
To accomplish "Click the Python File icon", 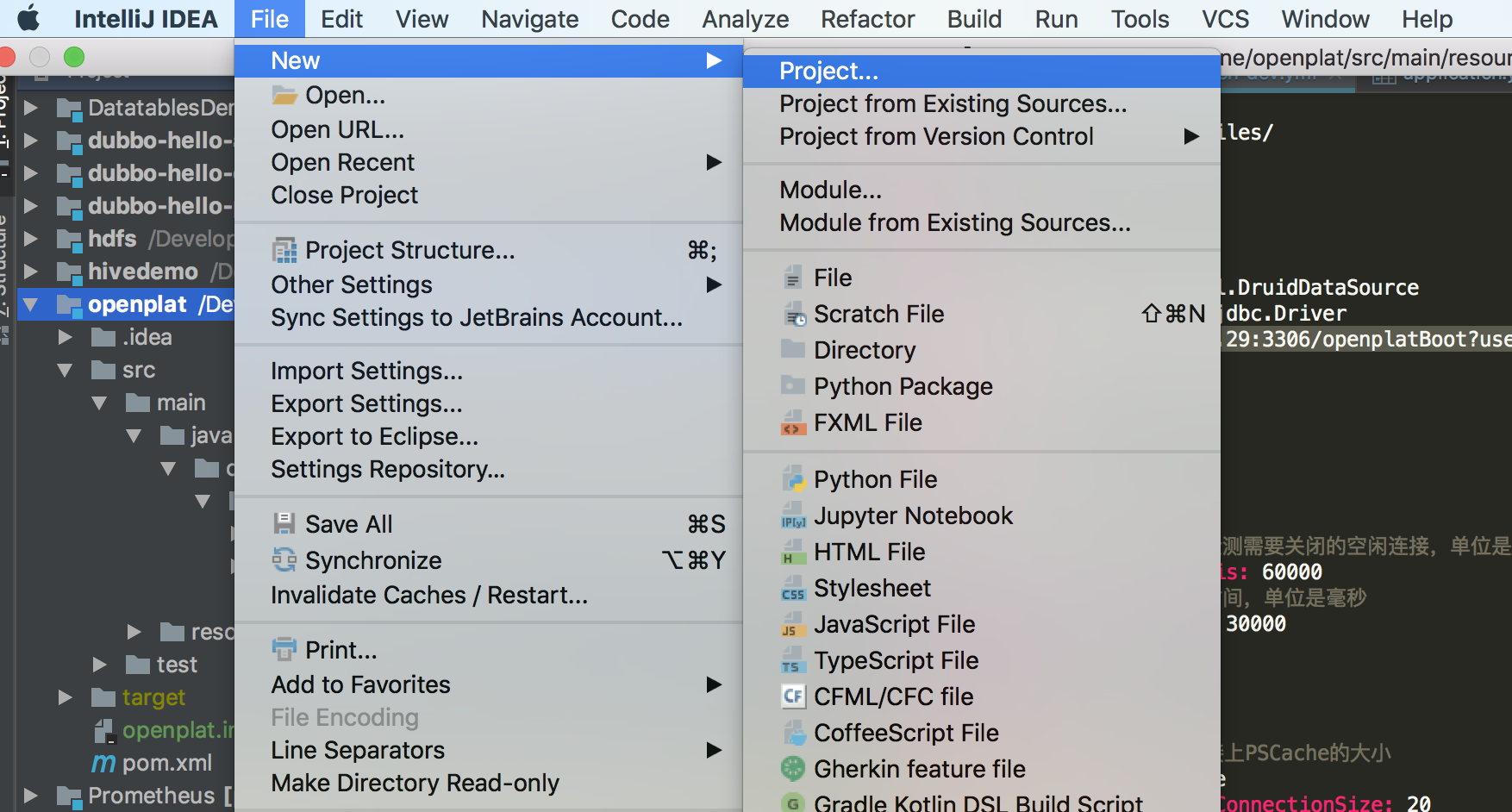I will 792,479.
